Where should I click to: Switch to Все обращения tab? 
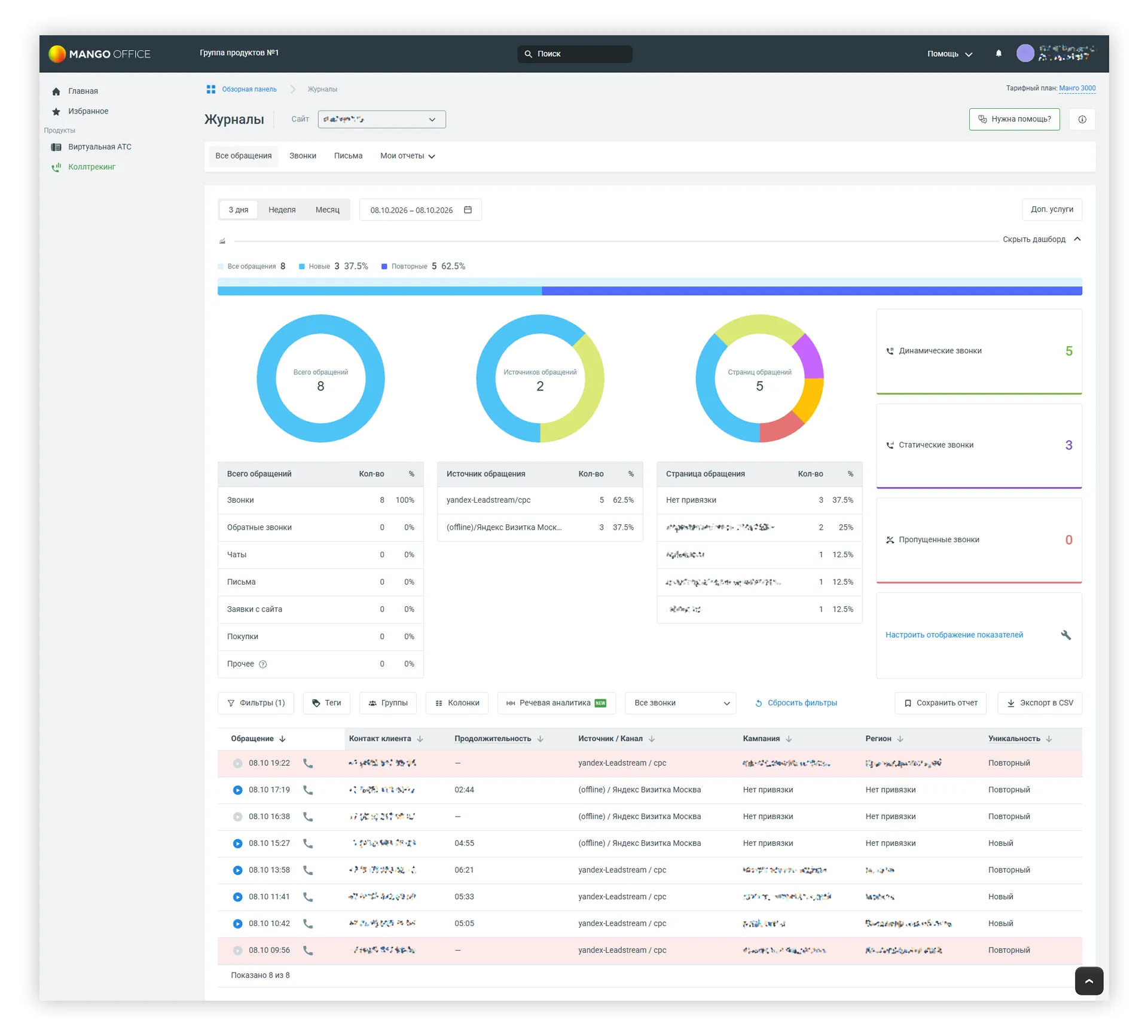tap(243, 156)
